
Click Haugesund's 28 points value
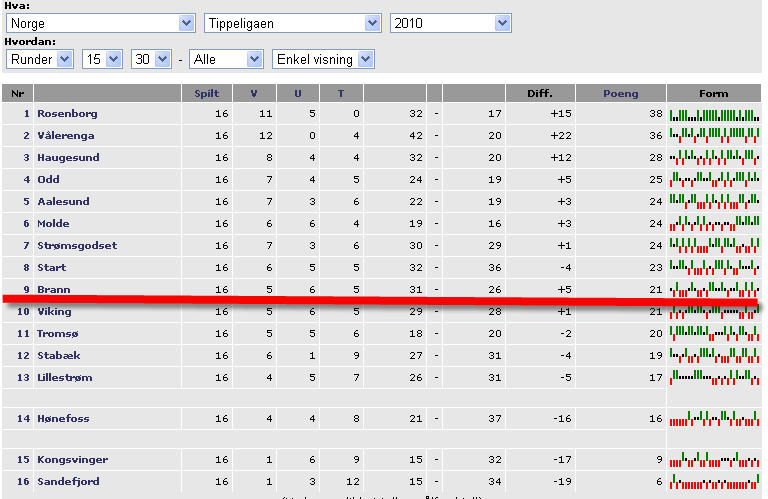pyautogui.click(x=655, y=158)
